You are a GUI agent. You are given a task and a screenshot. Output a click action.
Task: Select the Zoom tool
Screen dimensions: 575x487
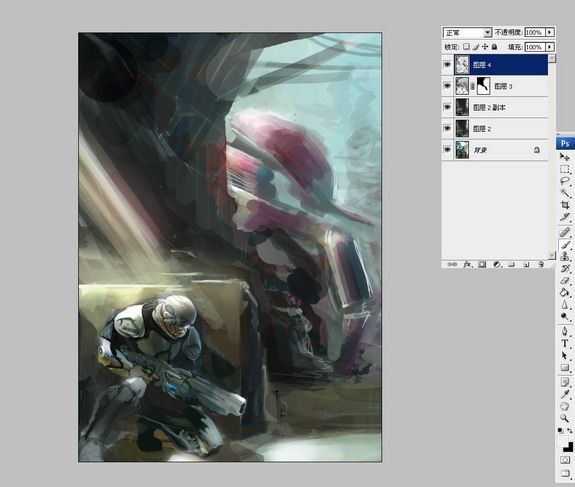[x=565, y=418]
